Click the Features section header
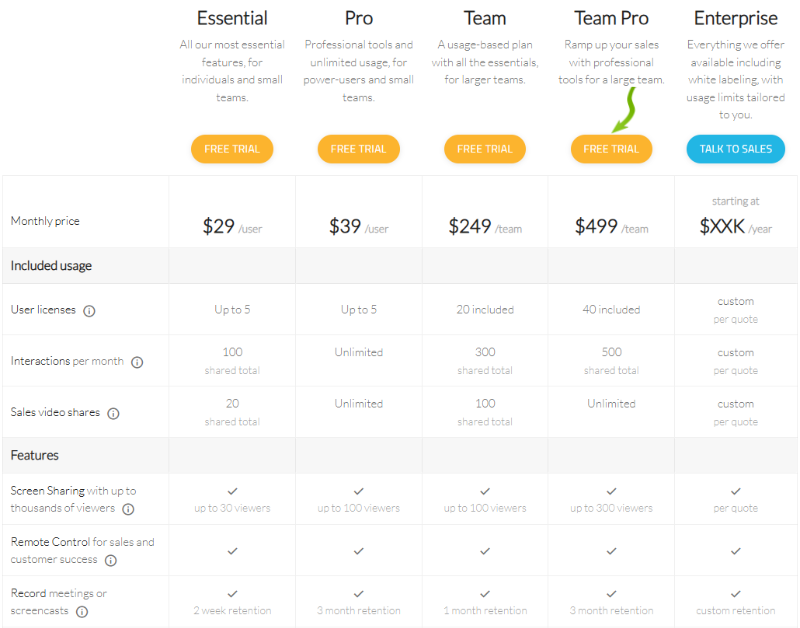800x628 pixels. click(35, 455)
